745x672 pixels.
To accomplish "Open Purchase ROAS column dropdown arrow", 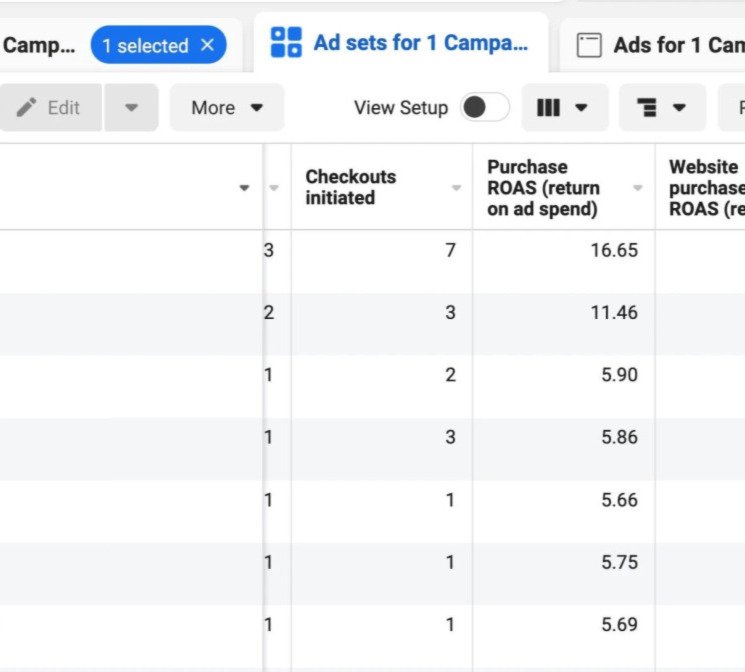I will 638,188.
